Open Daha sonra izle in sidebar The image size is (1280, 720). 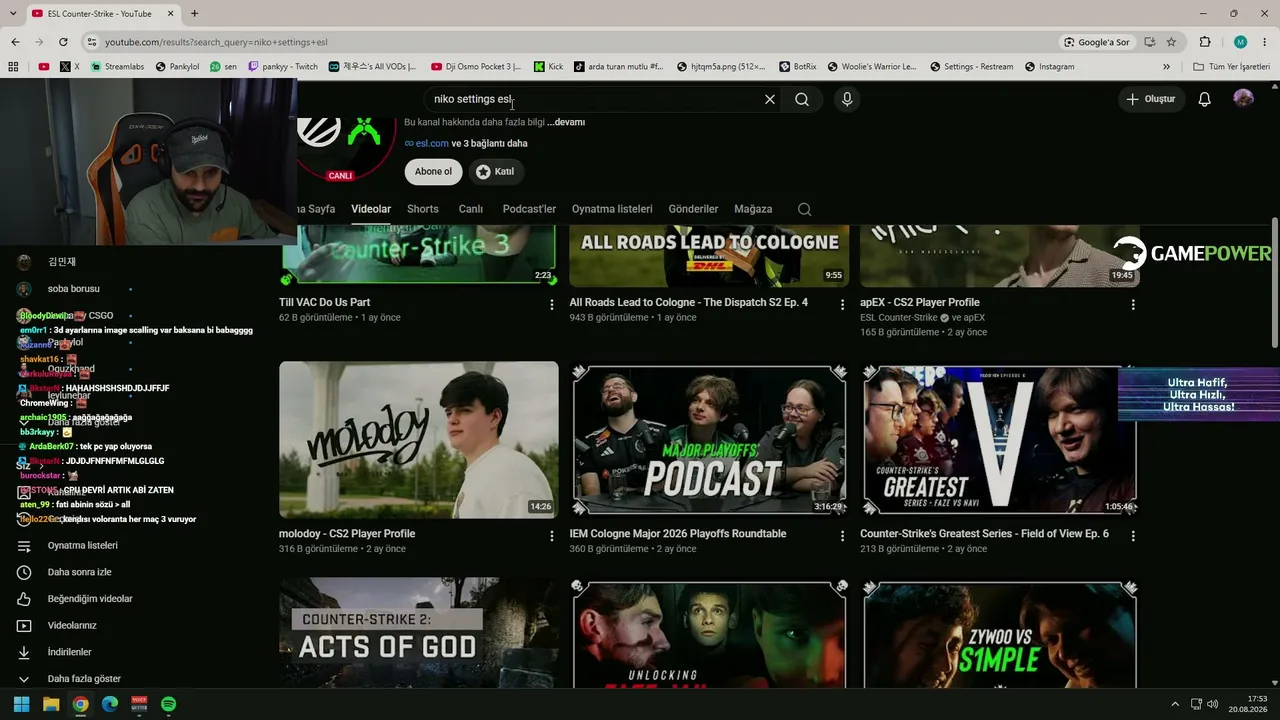pos(80,572)
